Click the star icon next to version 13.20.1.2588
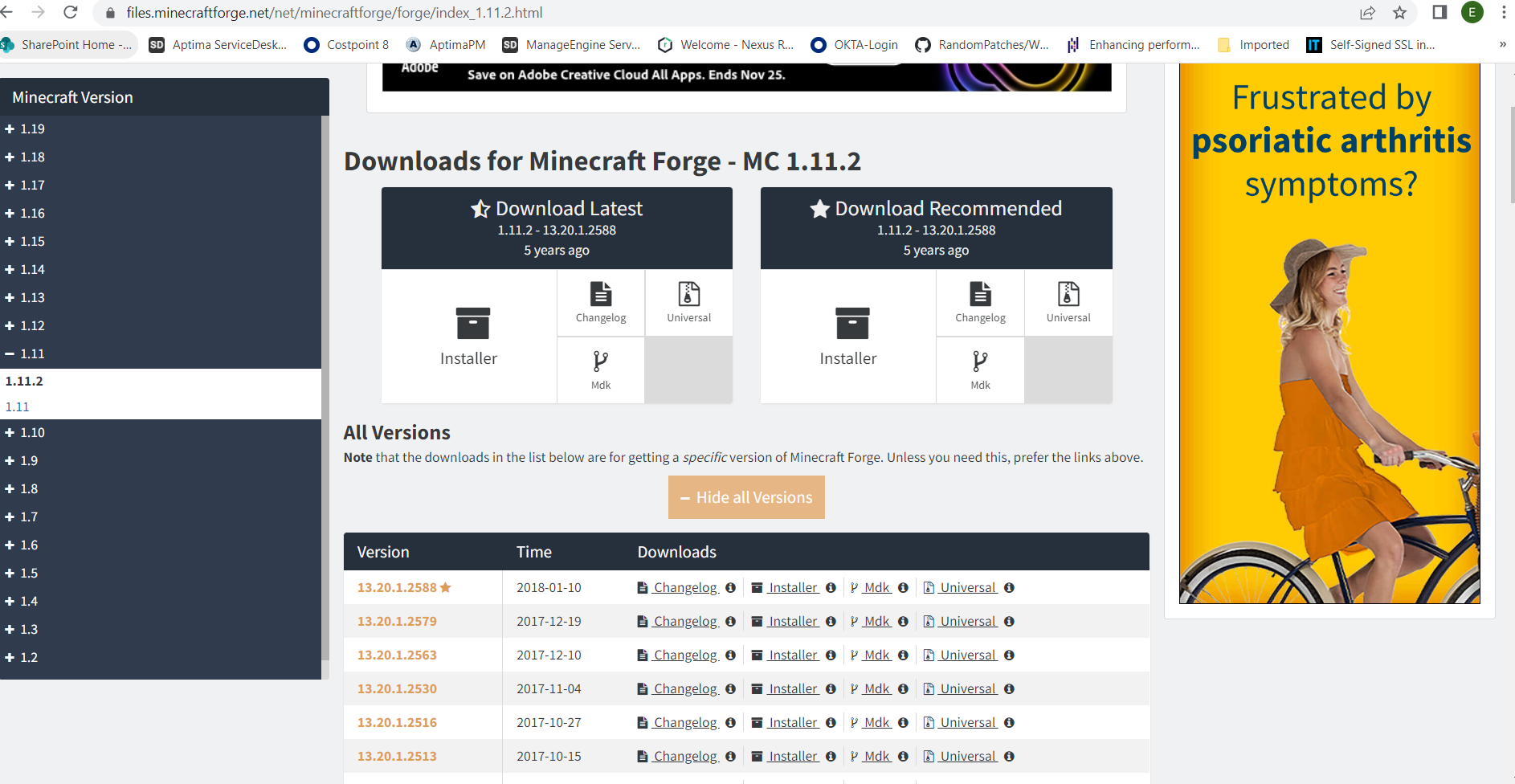 pyautogui.click(x=446, y=586)
